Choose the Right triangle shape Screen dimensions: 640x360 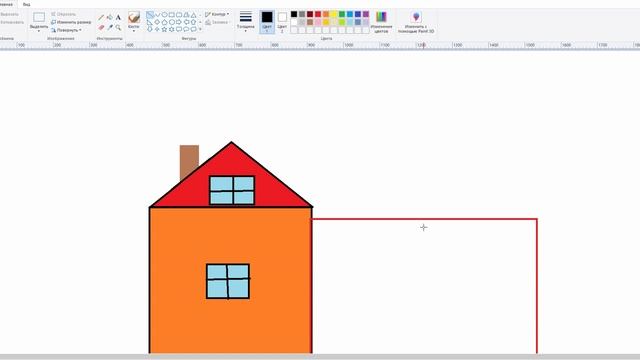pyautogui.click(x=150, y=22)
